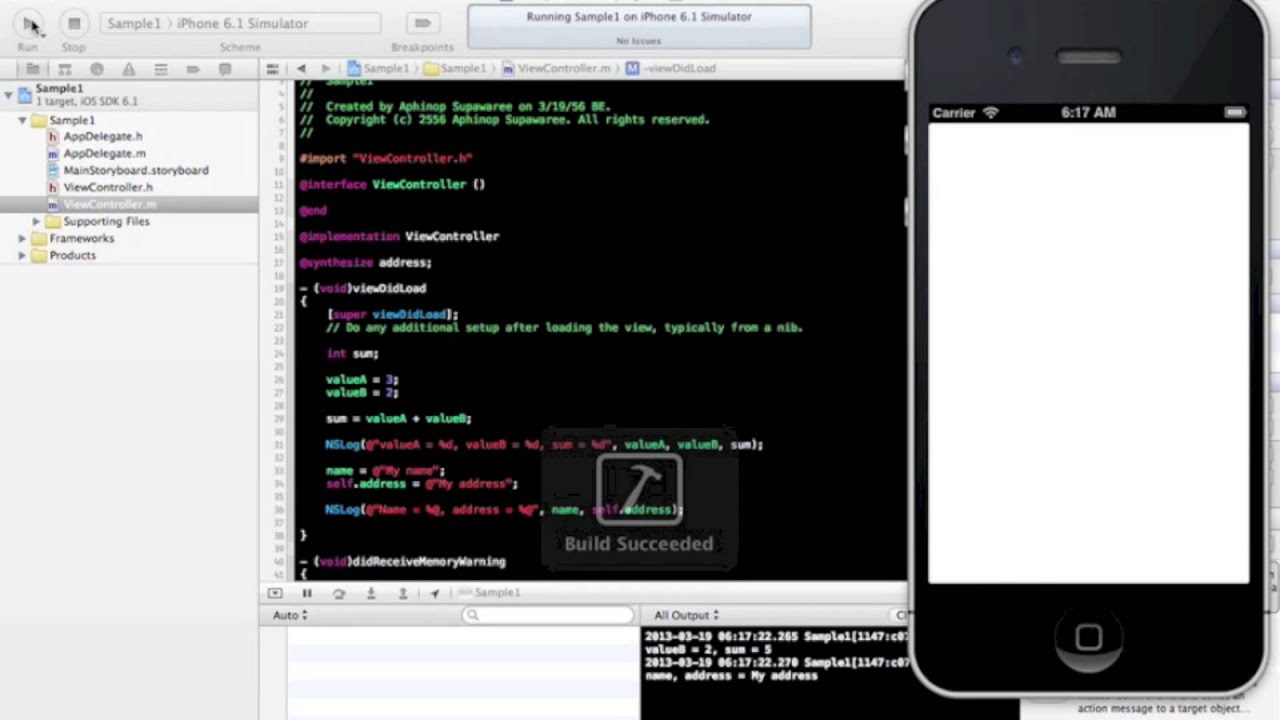Image resolution: width=1280 pixels, height=720 pixels.
Task: Pause program execution in debug bar
Action: click(307, 593)
